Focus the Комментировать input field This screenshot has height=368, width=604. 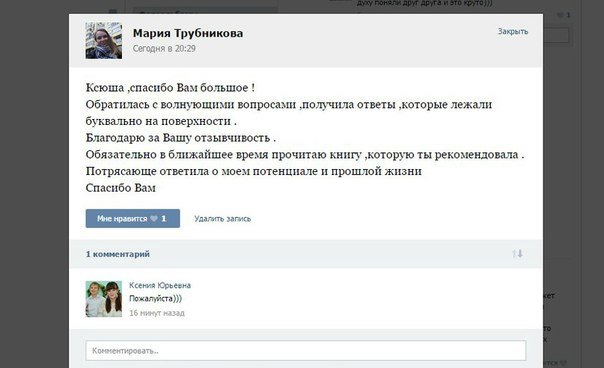coord(306,351)
